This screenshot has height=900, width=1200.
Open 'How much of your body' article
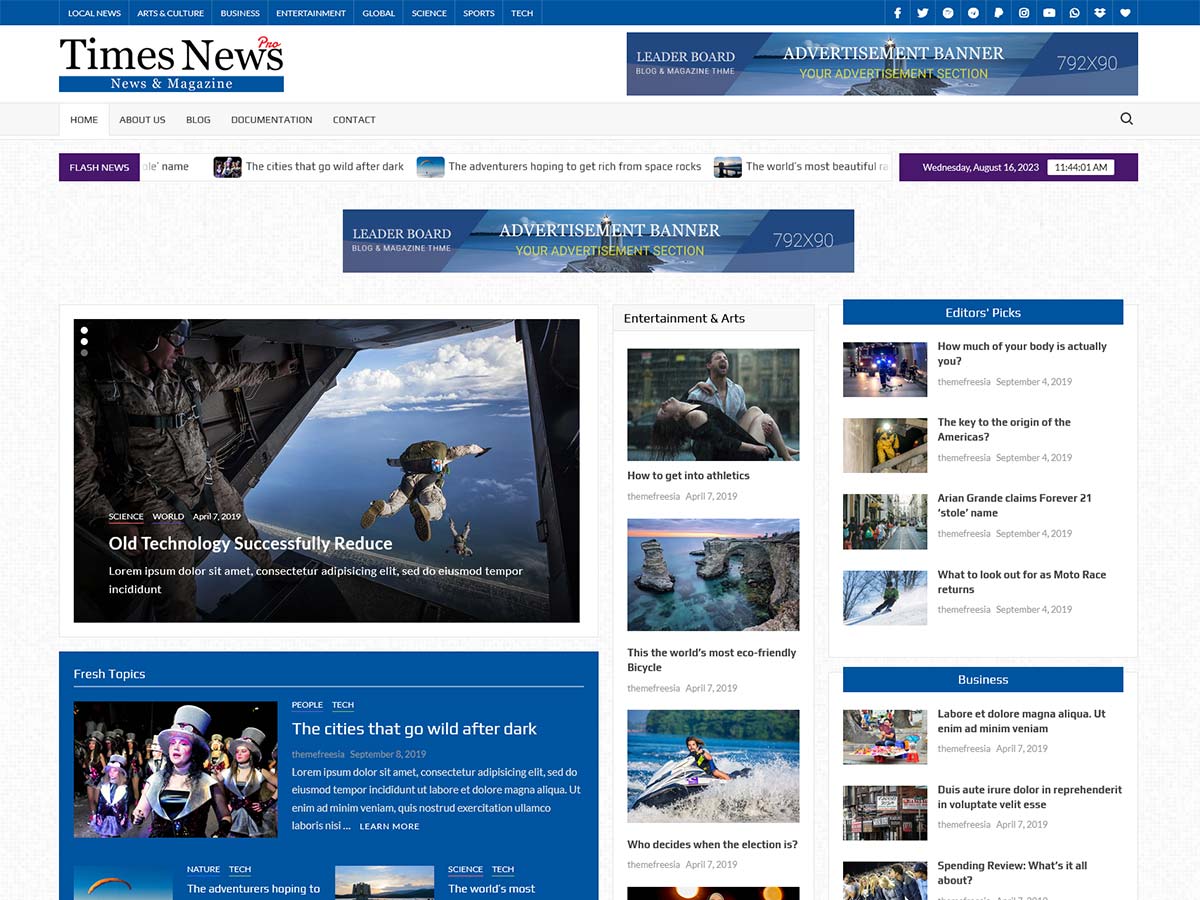[x=1021, y=353]
